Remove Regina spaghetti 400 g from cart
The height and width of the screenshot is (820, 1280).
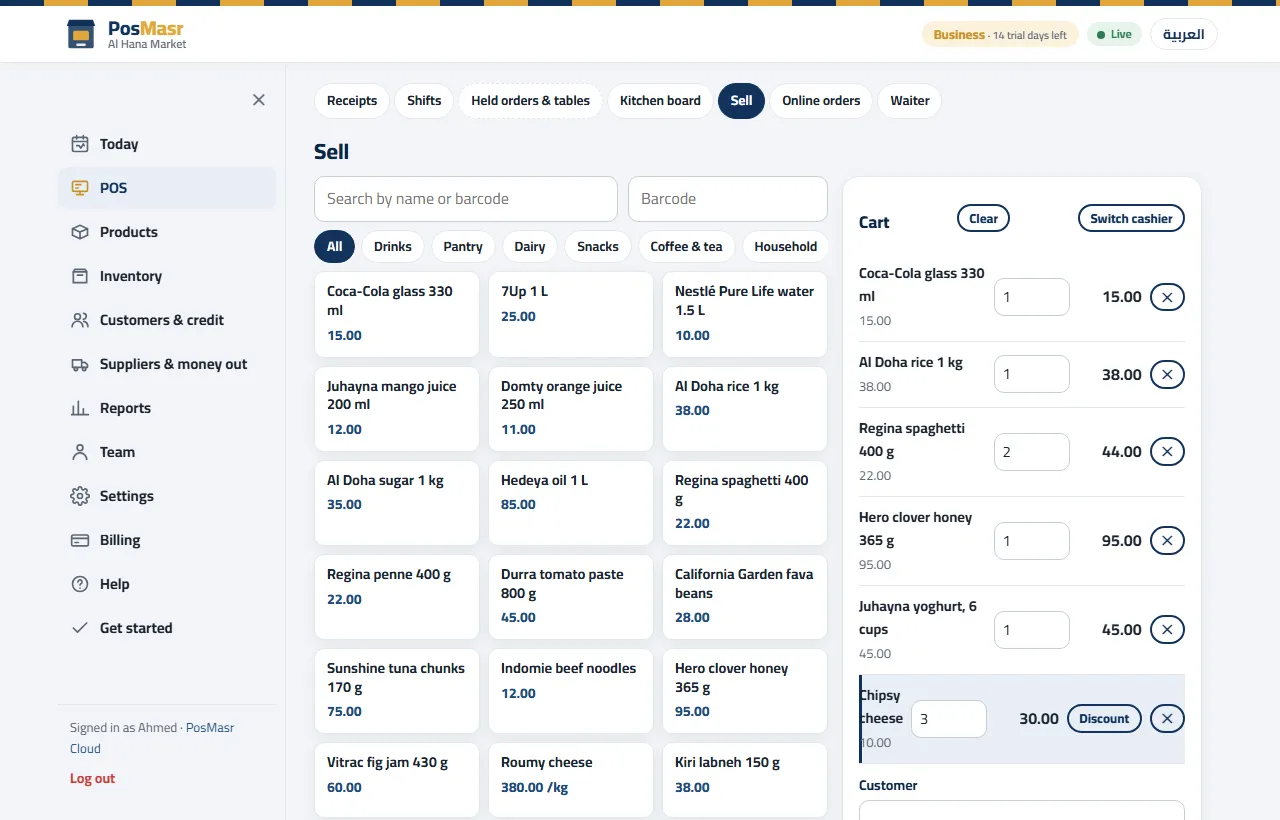point(1167,452)
